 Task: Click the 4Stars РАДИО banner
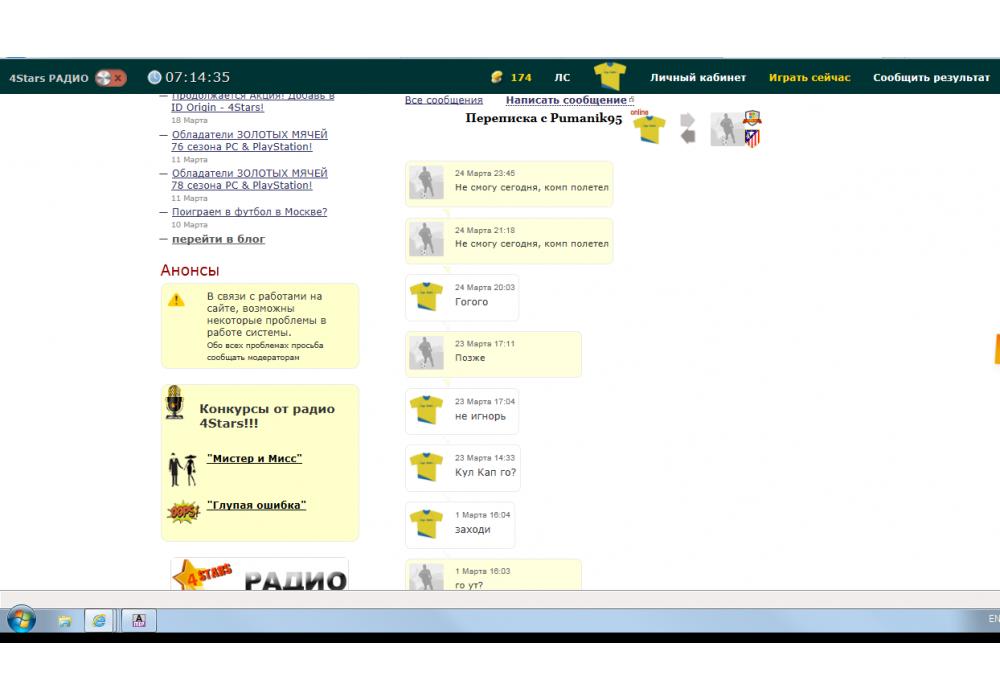pyautogui.click(x=260, y=574)
